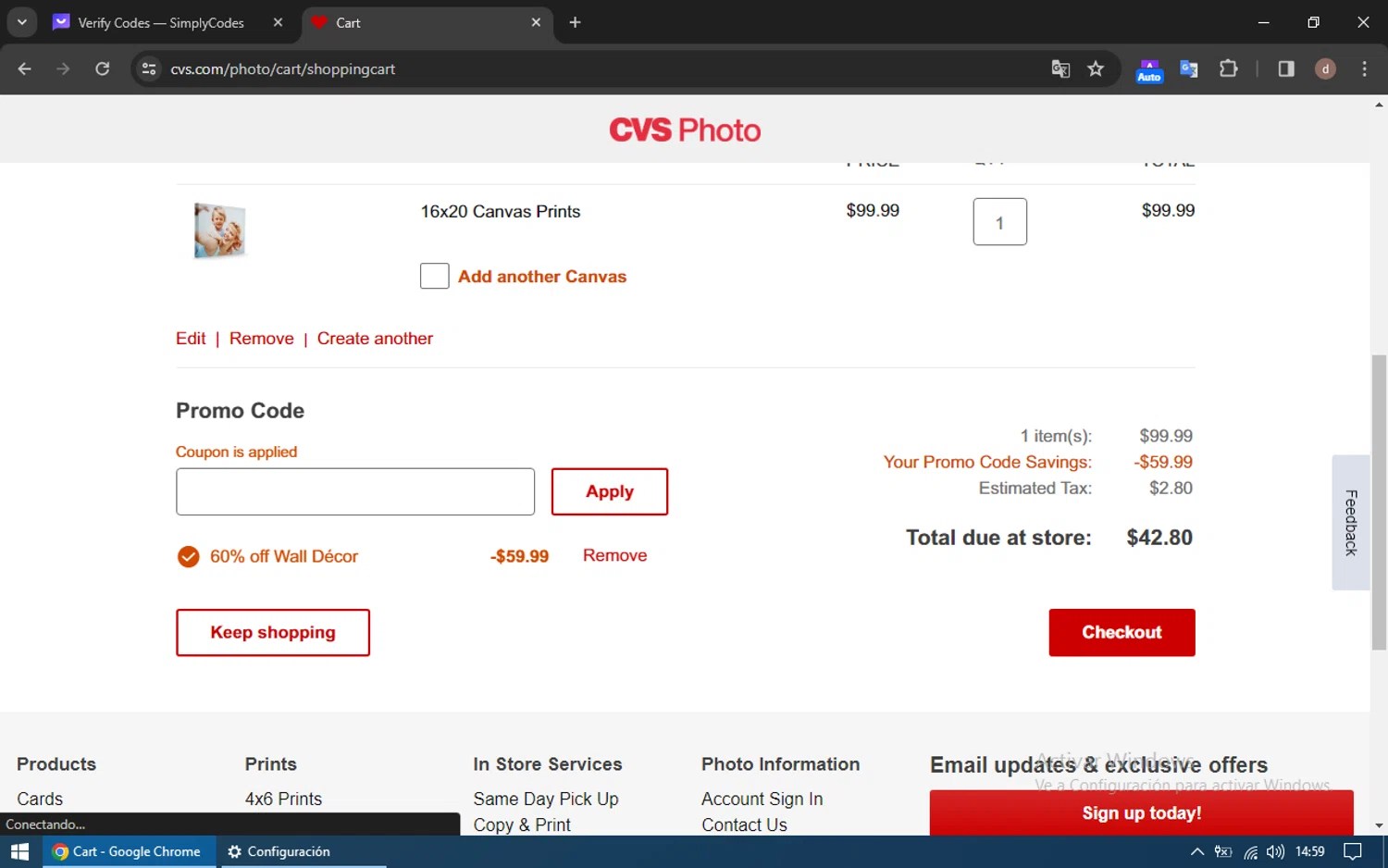Open the volume tray icon
This screenshot has height=868, width=1388.
click(x=1275, y=851)
